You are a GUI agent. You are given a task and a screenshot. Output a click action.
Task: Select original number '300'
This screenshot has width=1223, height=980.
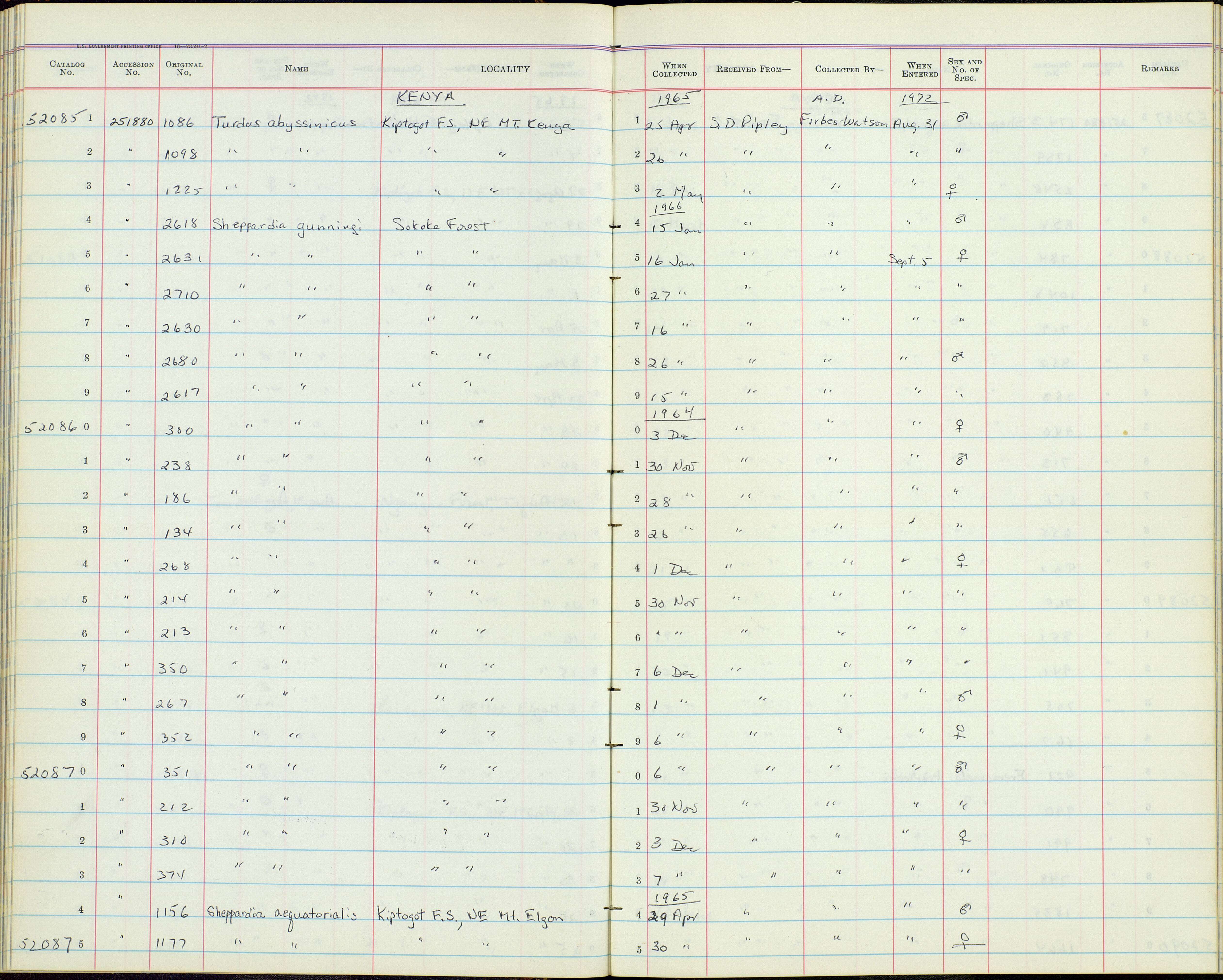click(x=179, y=430)
